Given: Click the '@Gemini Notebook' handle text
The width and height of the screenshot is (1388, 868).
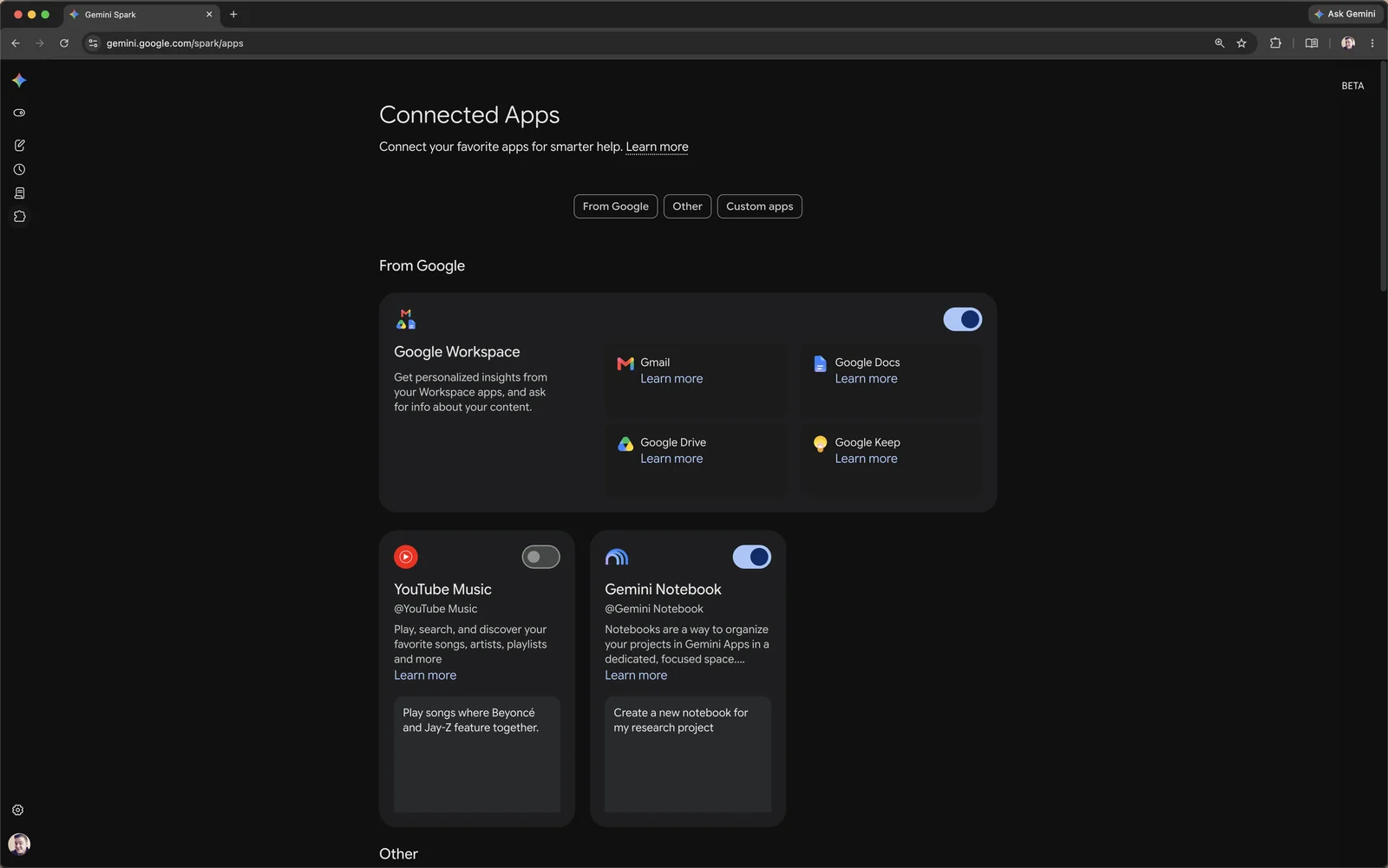Looking at the screenshot, I should click(x=654, y=609).
